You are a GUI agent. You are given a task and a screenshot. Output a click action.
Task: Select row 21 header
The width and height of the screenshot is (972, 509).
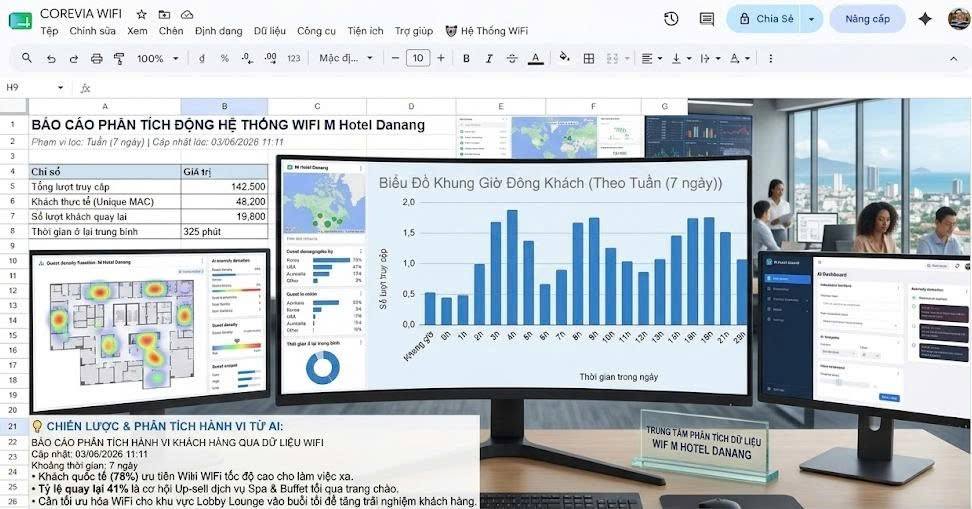13,427
